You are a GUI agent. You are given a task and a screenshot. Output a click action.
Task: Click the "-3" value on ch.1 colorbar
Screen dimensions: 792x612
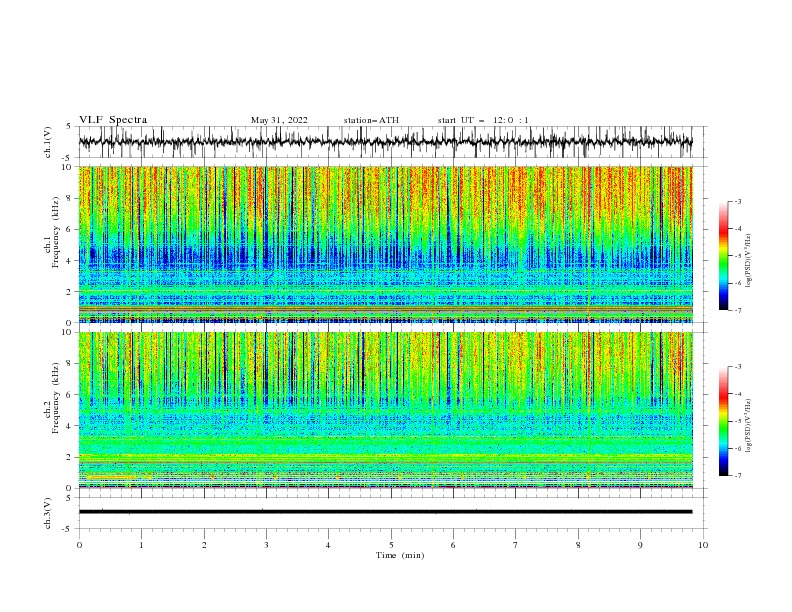pyautogui.click(x=737, y=201)
